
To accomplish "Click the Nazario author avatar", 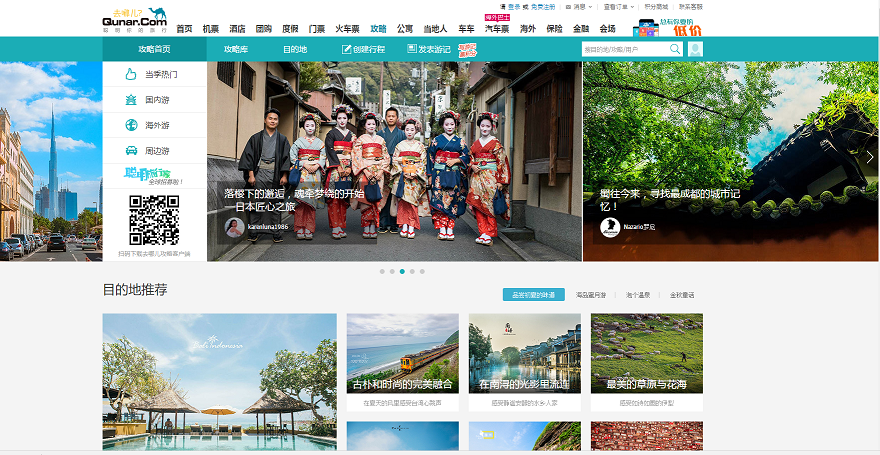I will coord(610,227).
